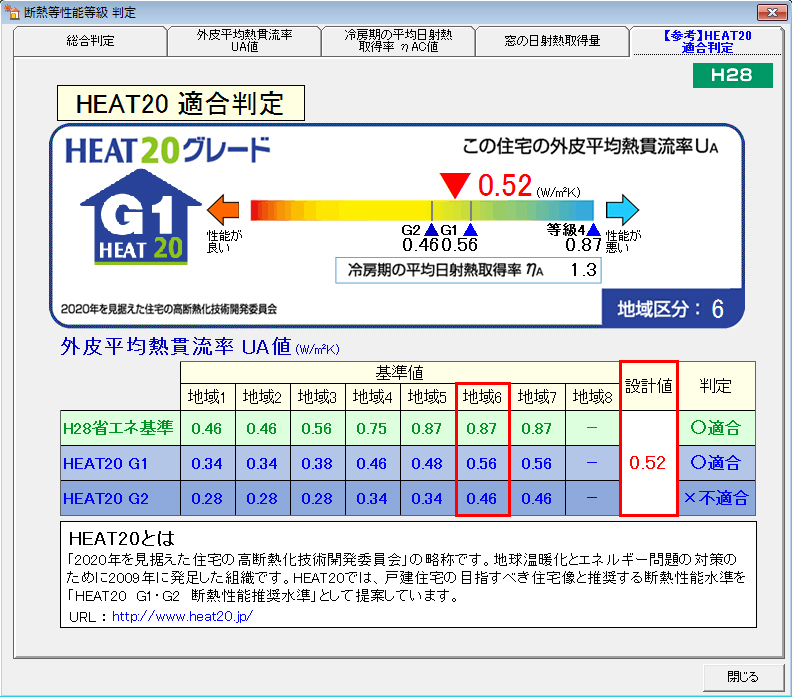
Task: Click the orange 性能が良い arrow
Action: [x=223, y=210]
